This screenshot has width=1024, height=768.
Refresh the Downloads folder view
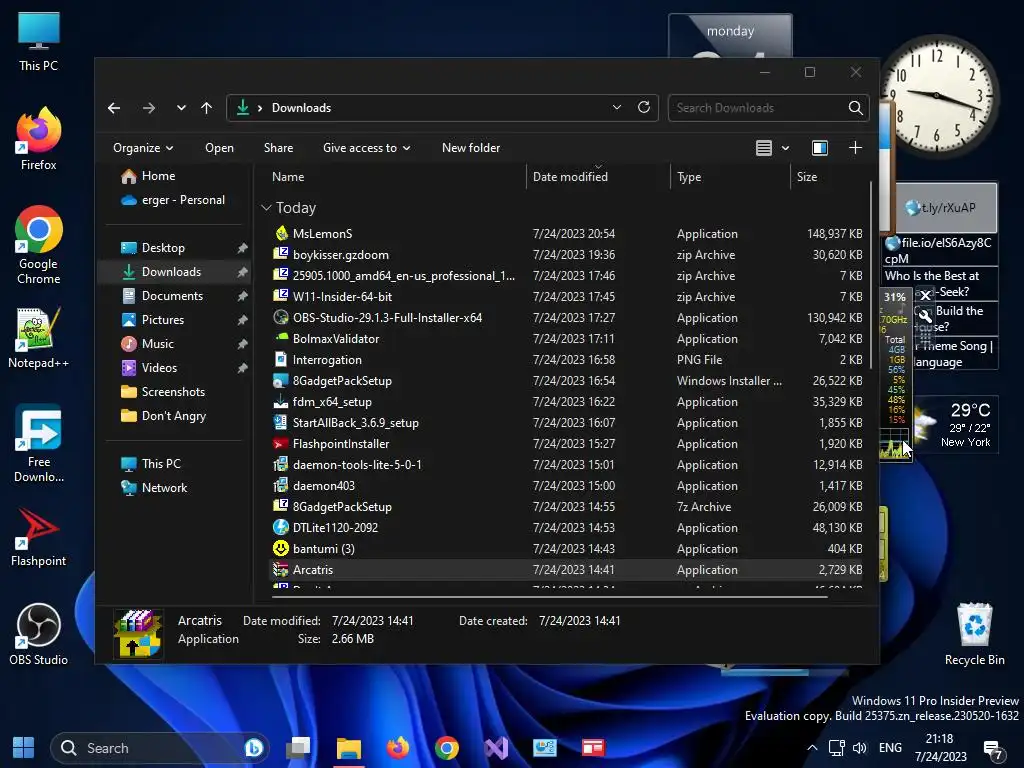(x=644, y=108)
